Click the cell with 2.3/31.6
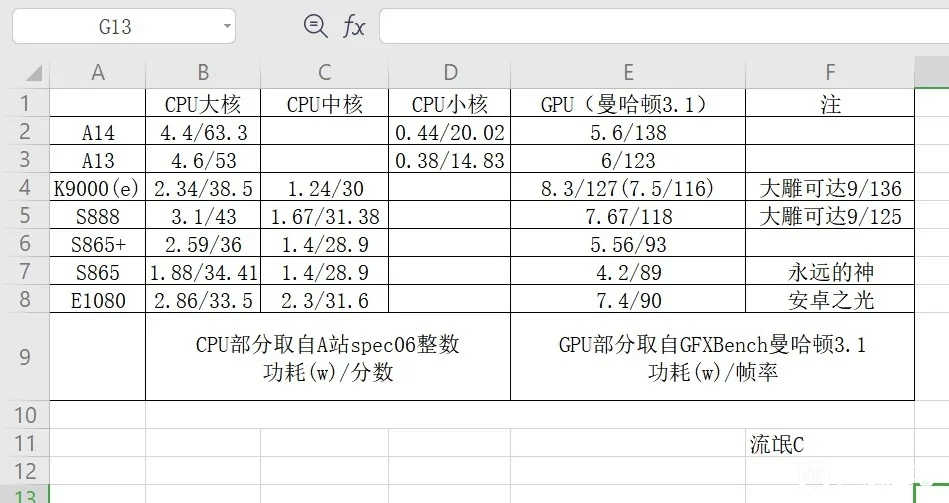The width and height of the screenshot is (949, 503). coord(324,298)
